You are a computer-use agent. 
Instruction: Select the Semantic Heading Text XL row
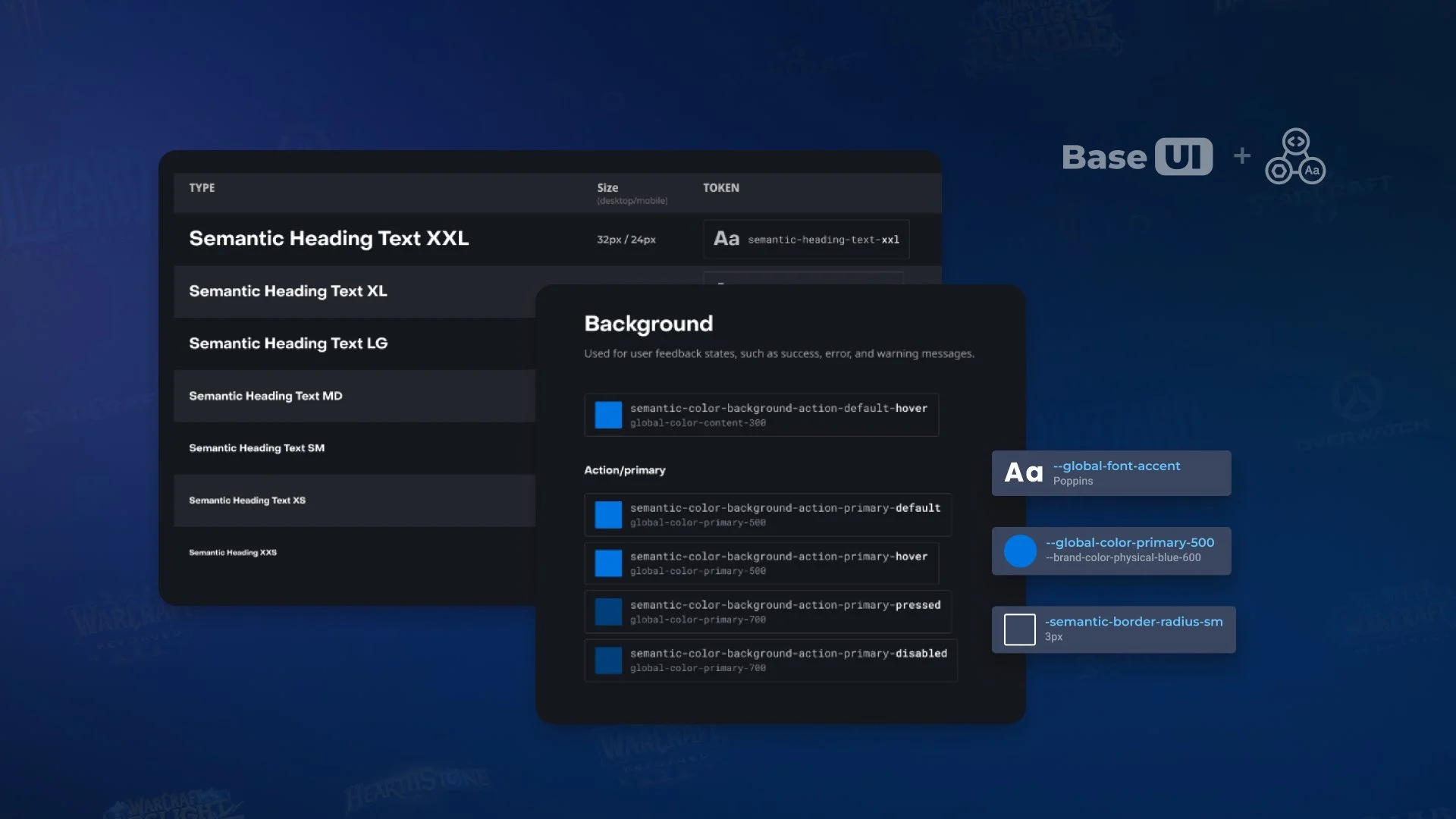point(288,291)
